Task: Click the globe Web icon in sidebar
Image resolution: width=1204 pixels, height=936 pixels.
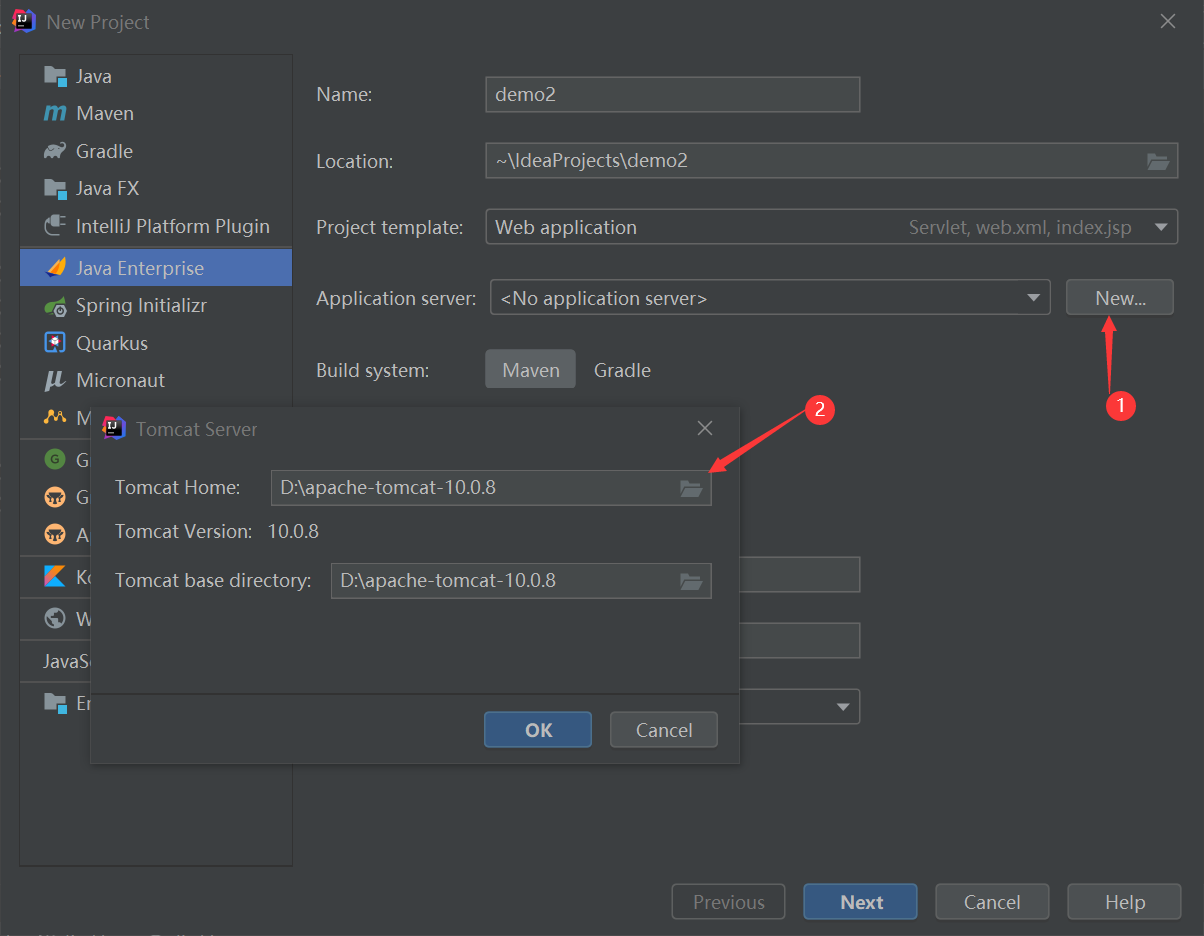Action: tap(55, 619)
